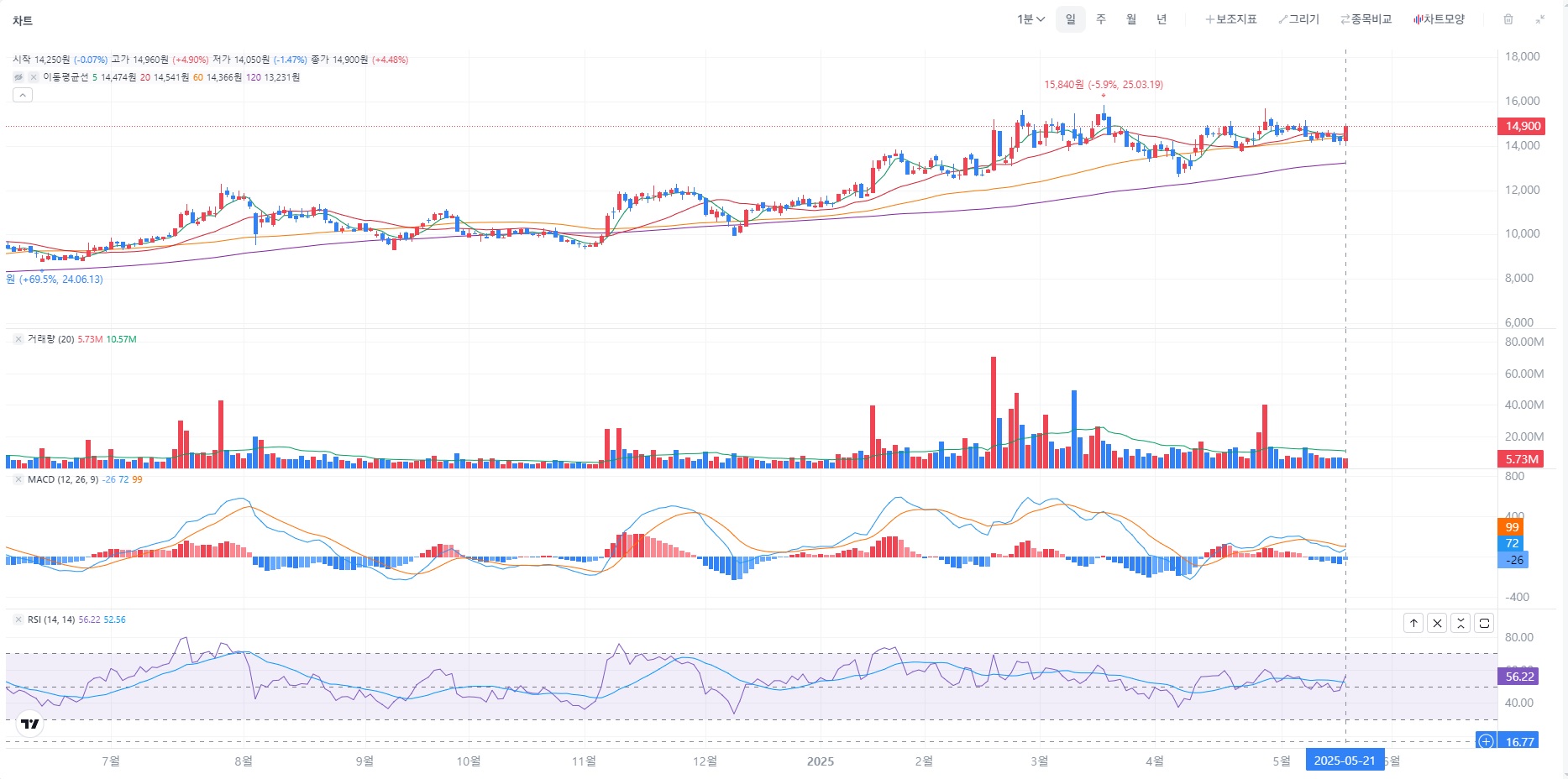Screen dimensions: 1568x779
Task: Click the 5.73M volume axis label
Action: [x=1521, y=459]
